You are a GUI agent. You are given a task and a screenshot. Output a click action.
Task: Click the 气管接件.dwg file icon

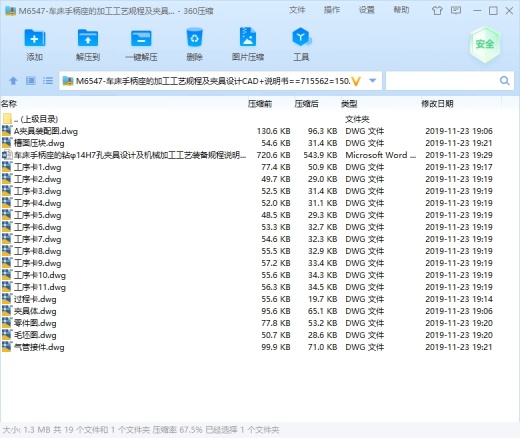click(x=7, y=347)
